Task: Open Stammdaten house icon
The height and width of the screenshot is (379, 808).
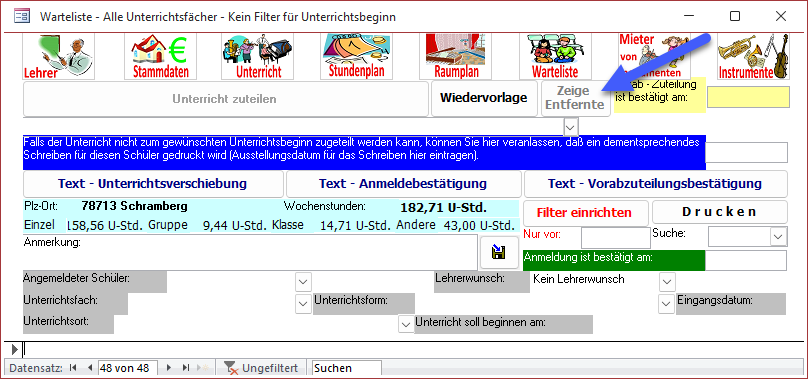Action: point(159,56)
